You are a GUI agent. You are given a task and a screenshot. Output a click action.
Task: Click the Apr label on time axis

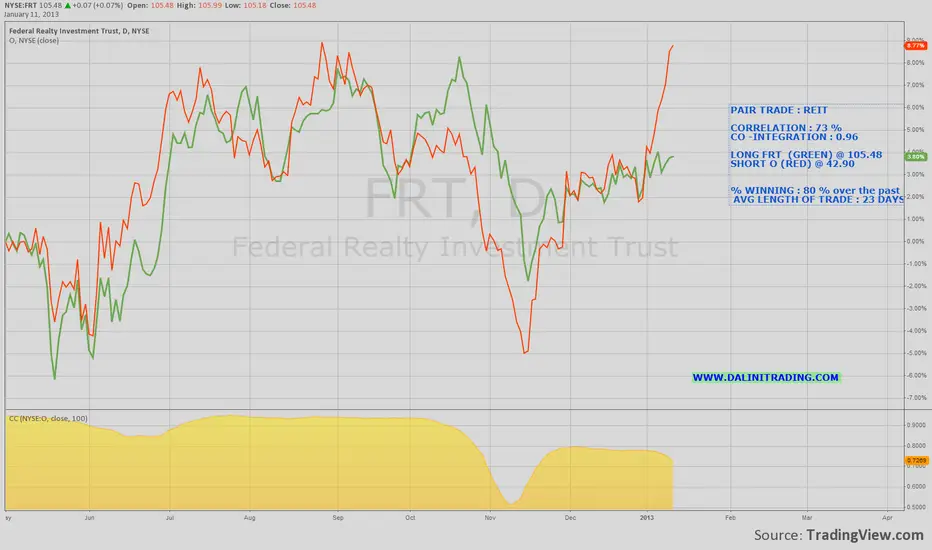[x=887, y=518]
